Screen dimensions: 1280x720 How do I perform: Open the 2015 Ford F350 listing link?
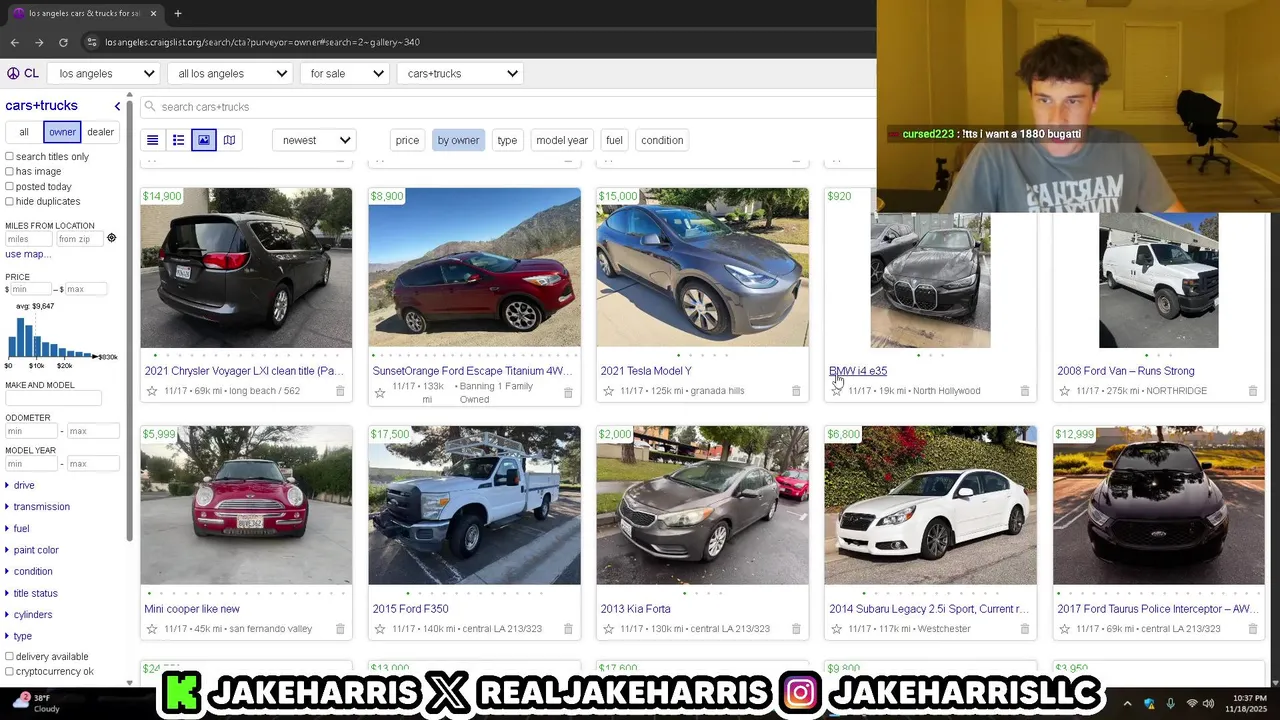(411, 609)
